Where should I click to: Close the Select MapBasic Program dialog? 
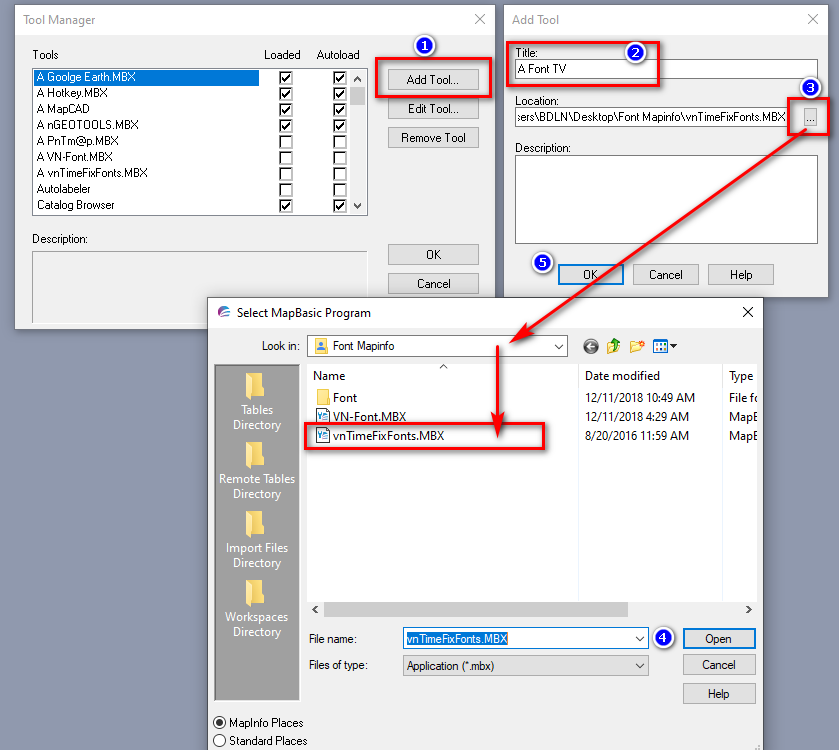(x=748, y=312)
